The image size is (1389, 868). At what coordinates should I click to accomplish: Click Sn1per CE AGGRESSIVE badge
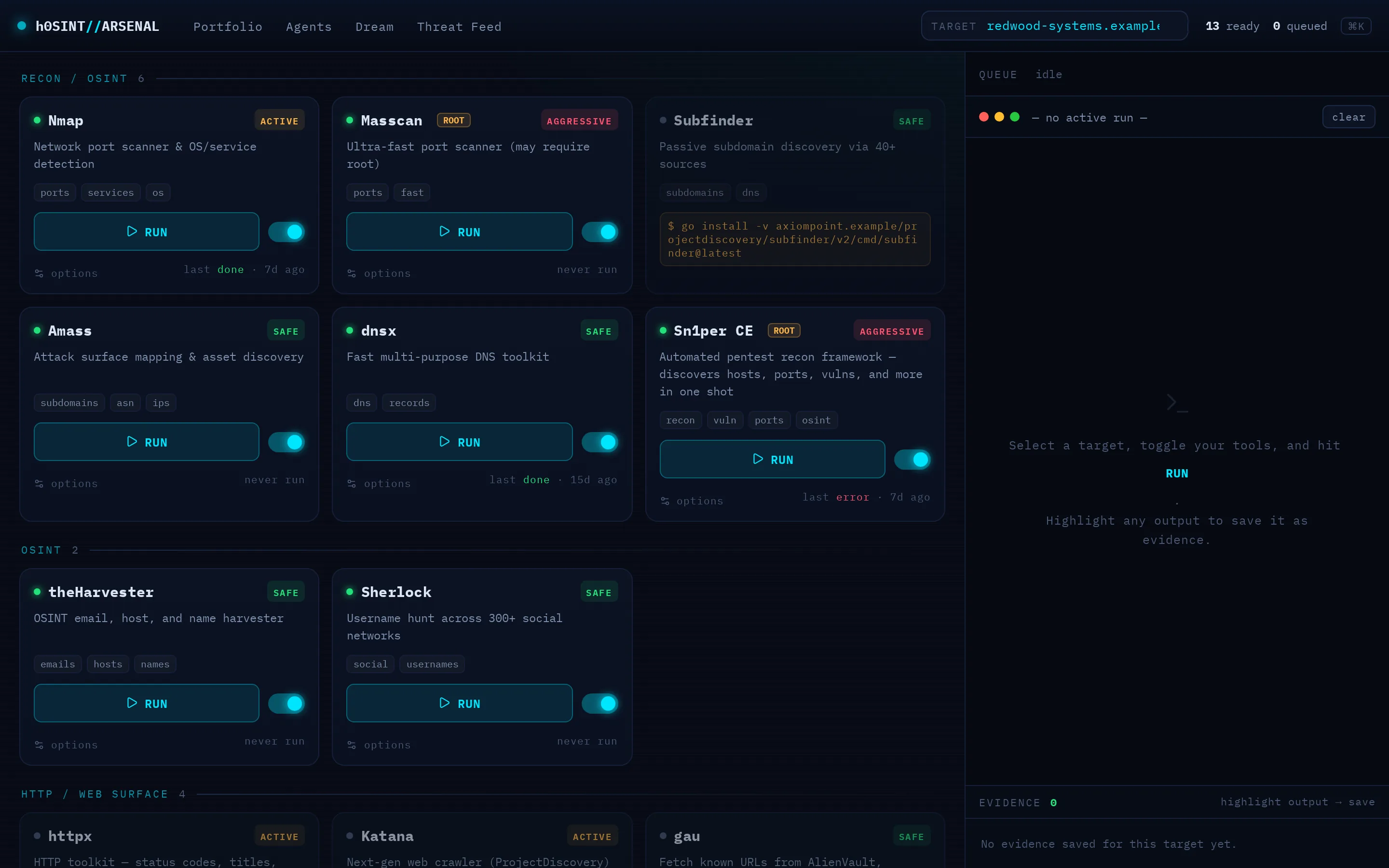892,331
